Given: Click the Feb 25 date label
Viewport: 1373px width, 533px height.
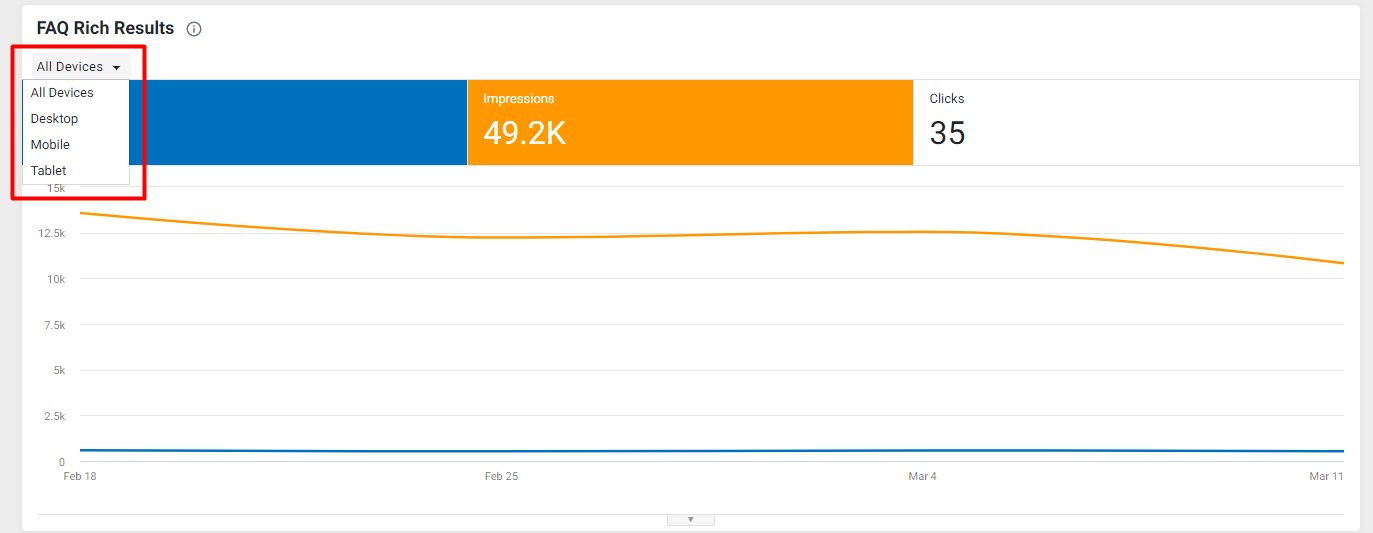Looking at the screenshot, I should 501,476.
